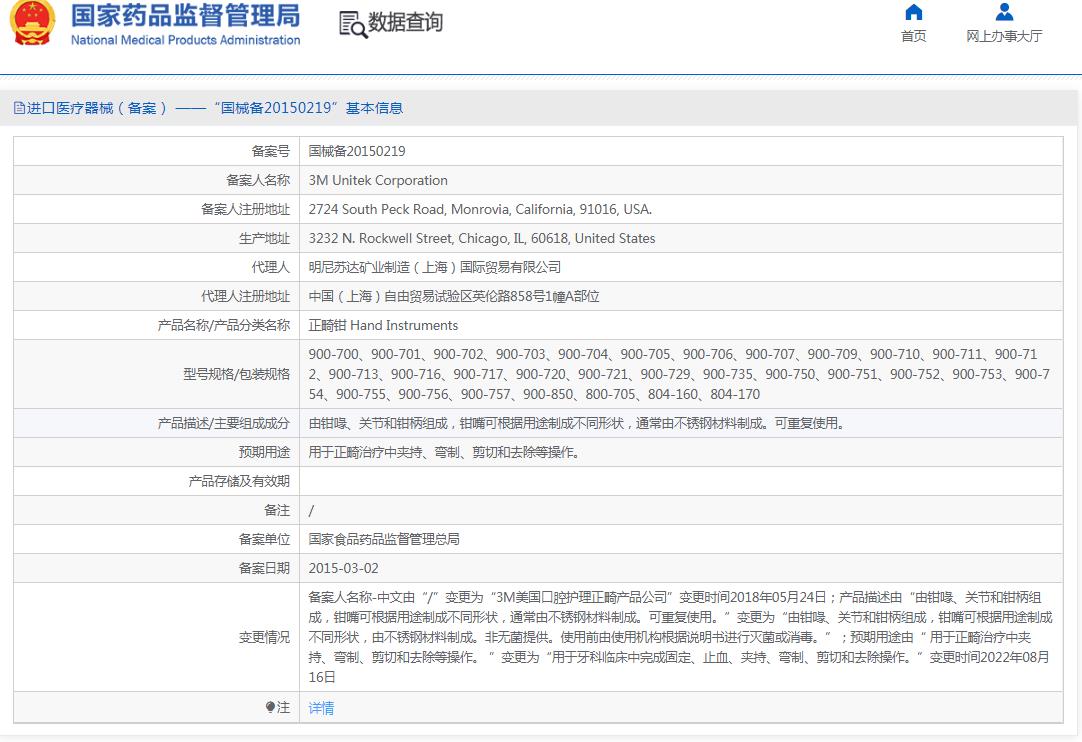
Task: Click the 备案人注册地址 row label
Action: point(246,209)
